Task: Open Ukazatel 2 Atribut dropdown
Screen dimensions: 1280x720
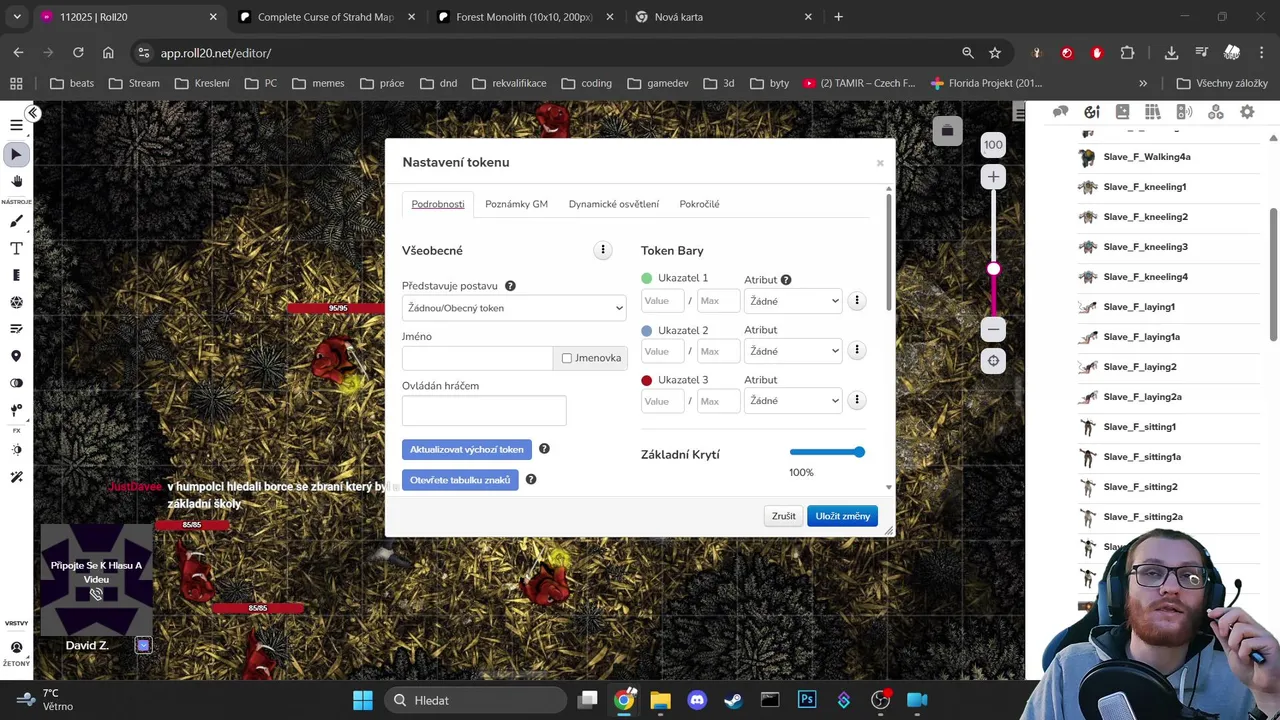Action: pyautogui.click(x=793, y=351)
